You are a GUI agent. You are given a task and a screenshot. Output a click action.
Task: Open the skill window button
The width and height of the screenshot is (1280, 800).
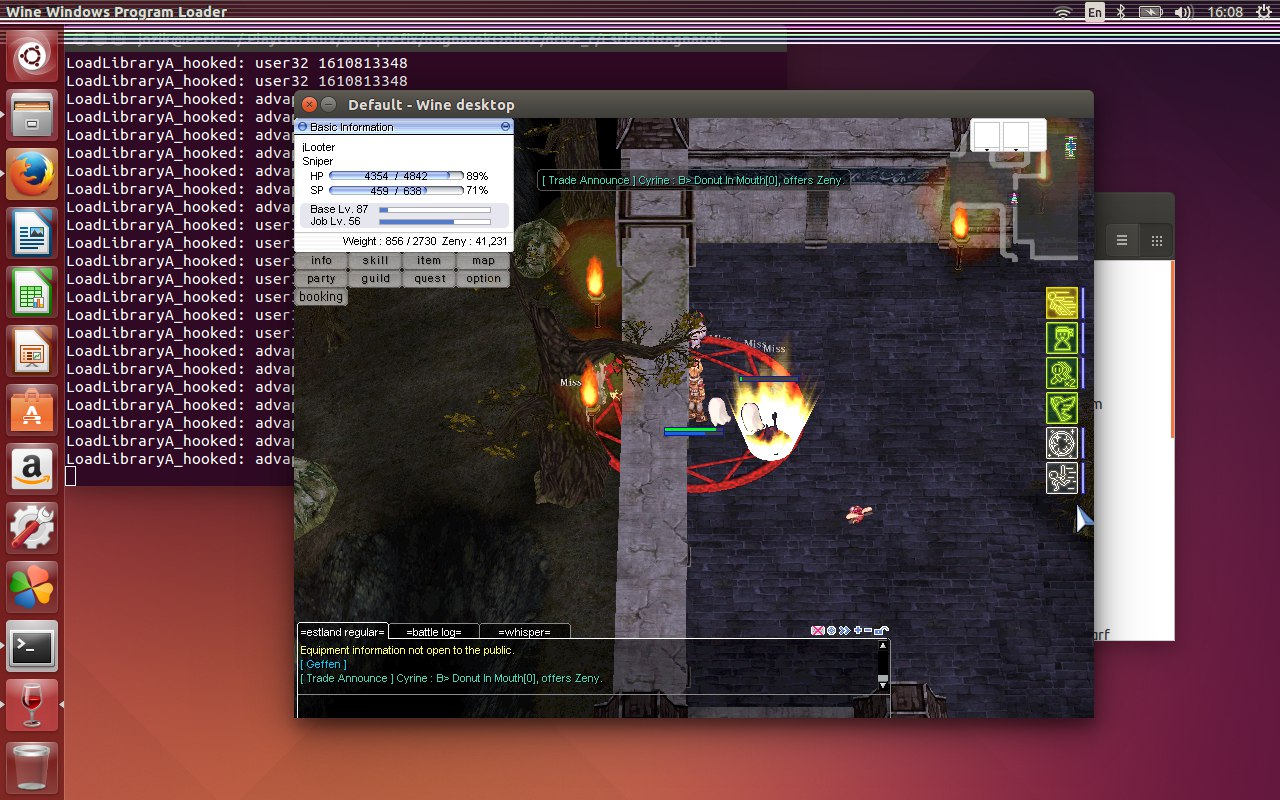pyautogui.click(x=375, y=261)
